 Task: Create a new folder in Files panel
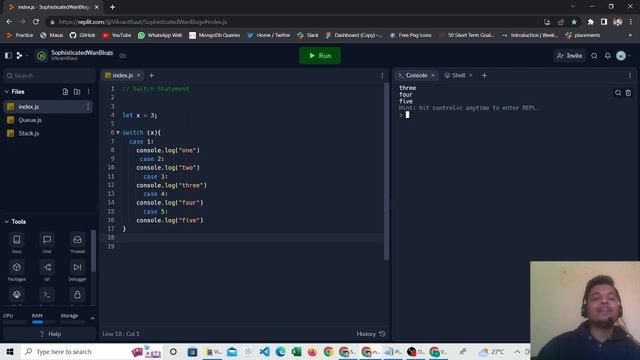coord(77,92)
